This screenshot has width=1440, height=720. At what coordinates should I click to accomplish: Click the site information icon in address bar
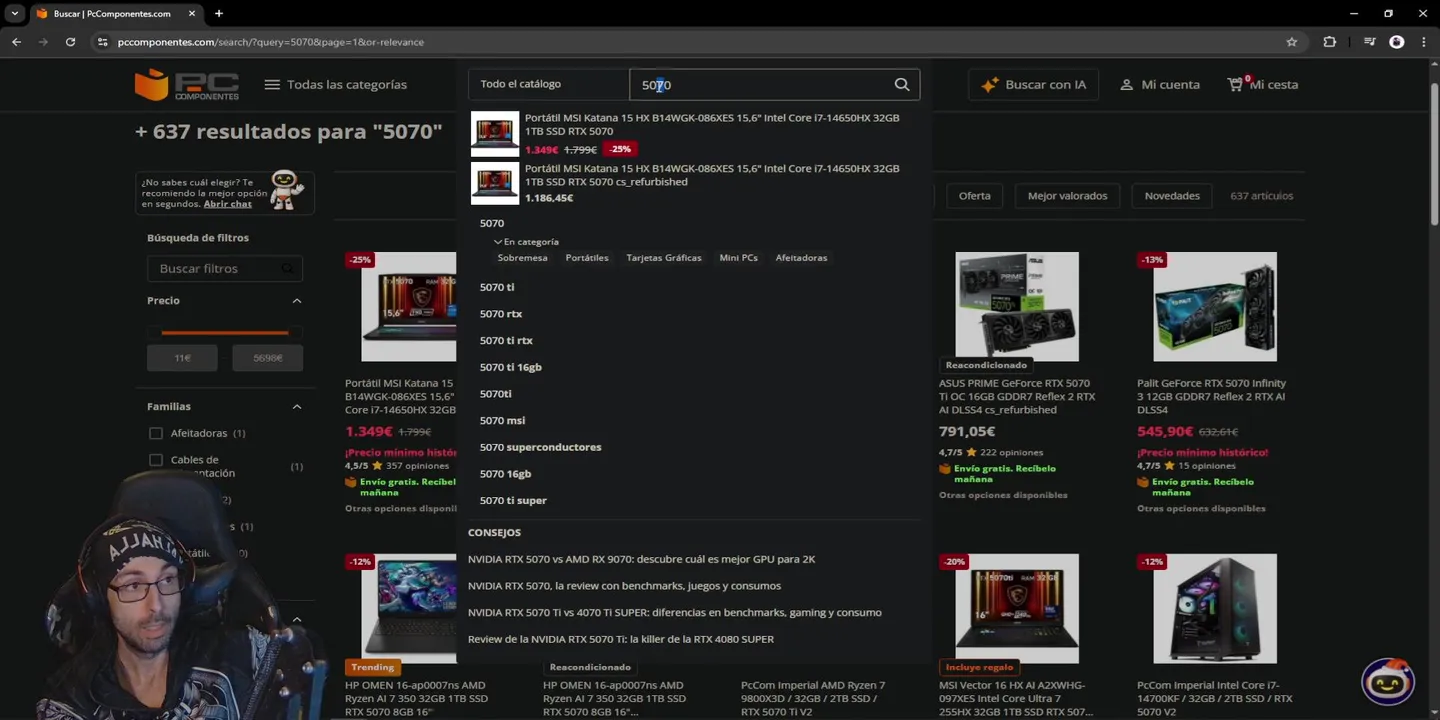102,42
